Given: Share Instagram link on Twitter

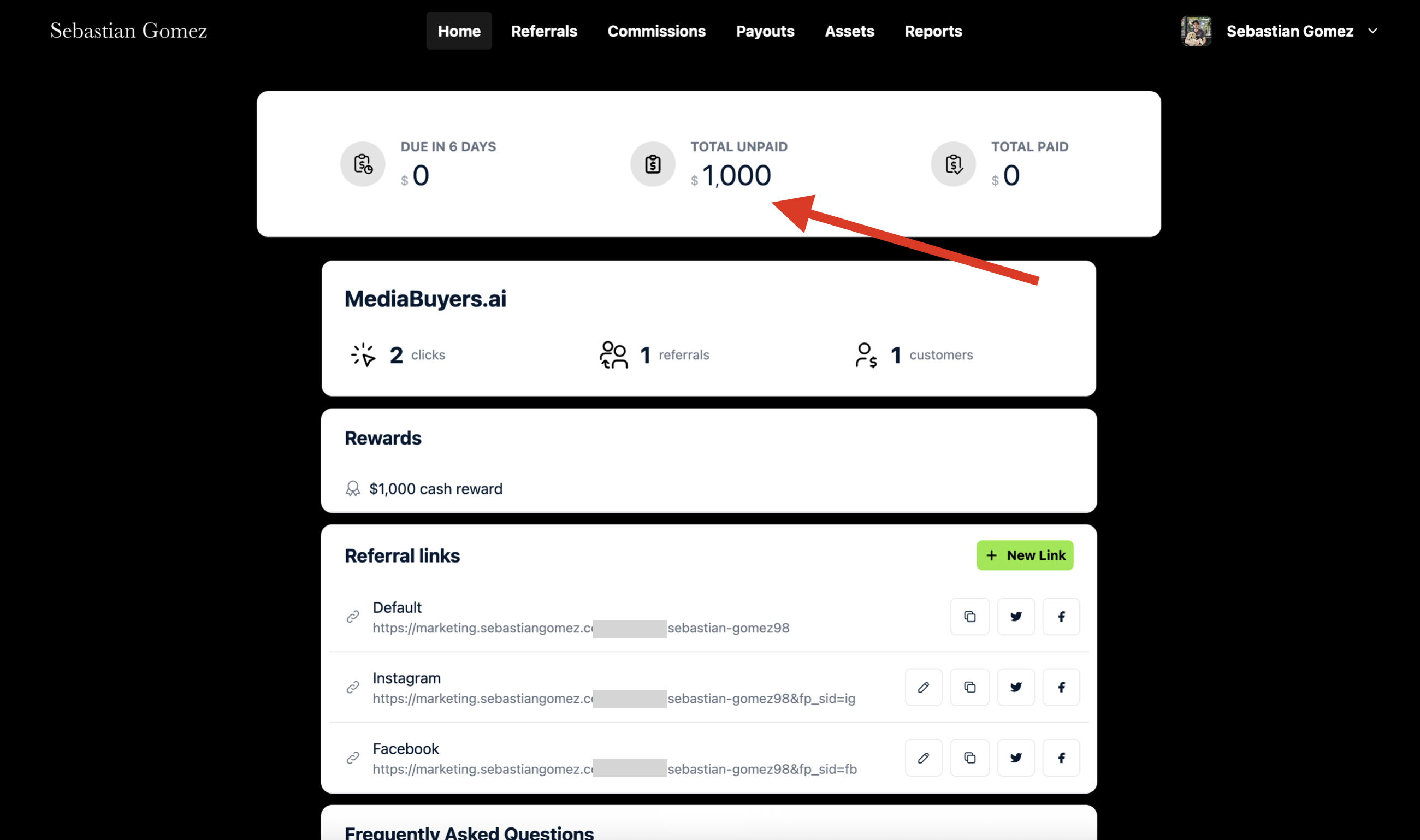Looking at the screenshot, I should pyautogui.click(x=1016, y=687).
